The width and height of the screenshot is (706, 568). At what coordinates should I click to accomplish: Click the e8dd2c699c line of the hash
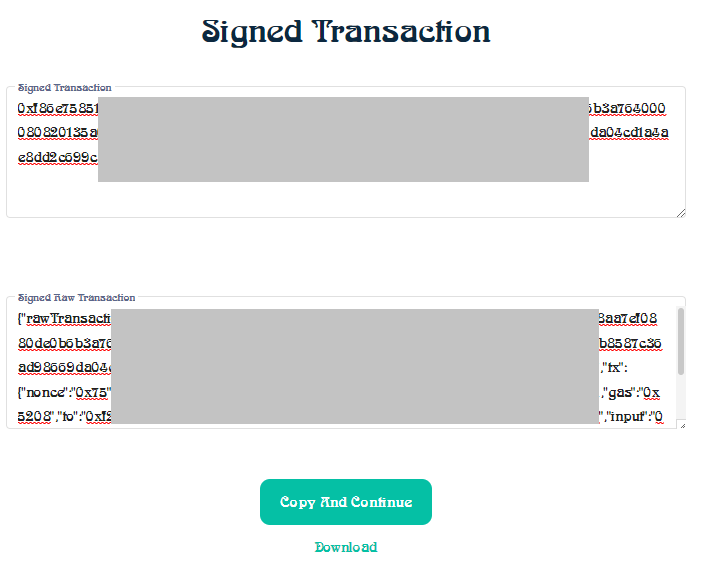coord(58,158)
